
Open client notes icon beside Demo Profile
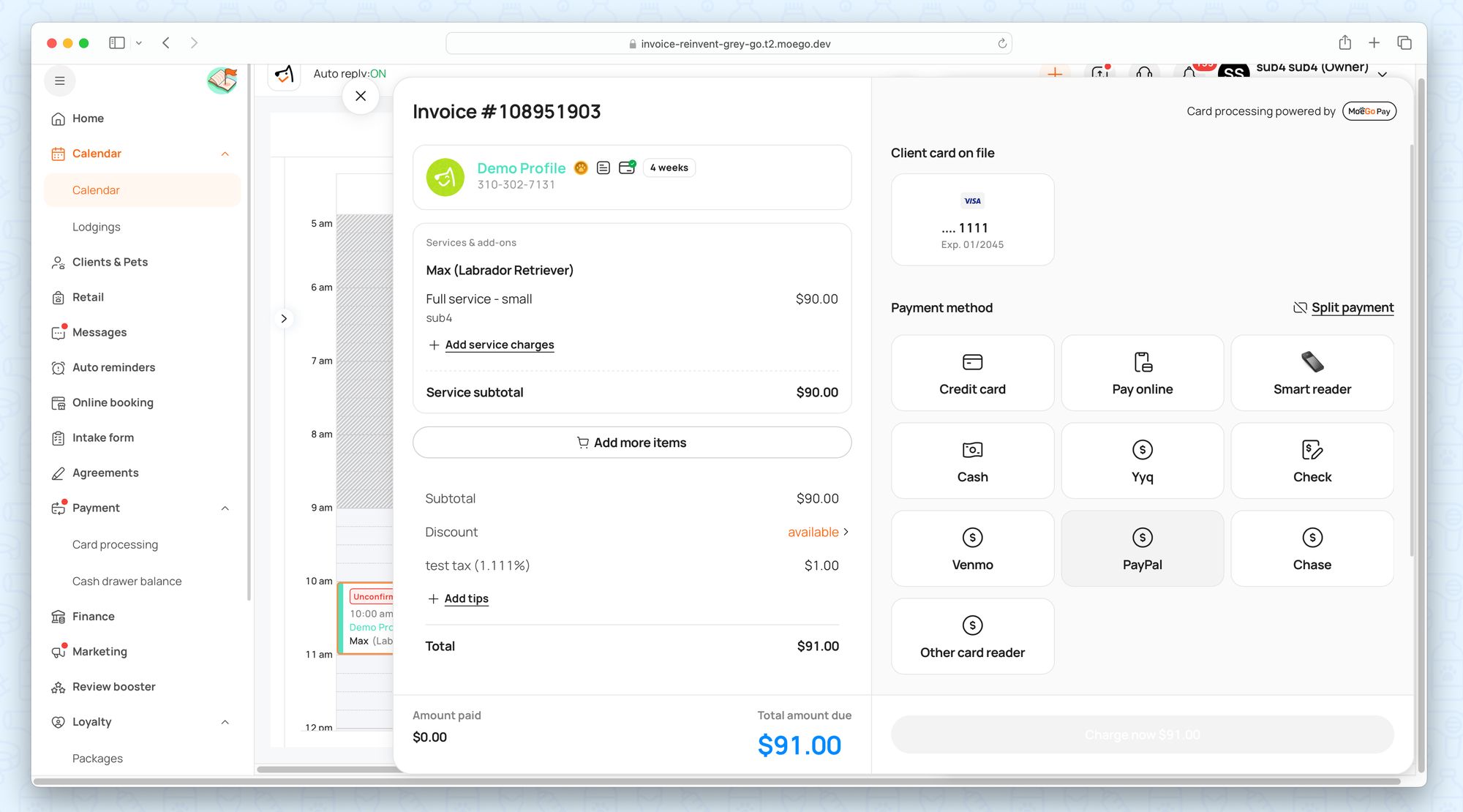603,168
